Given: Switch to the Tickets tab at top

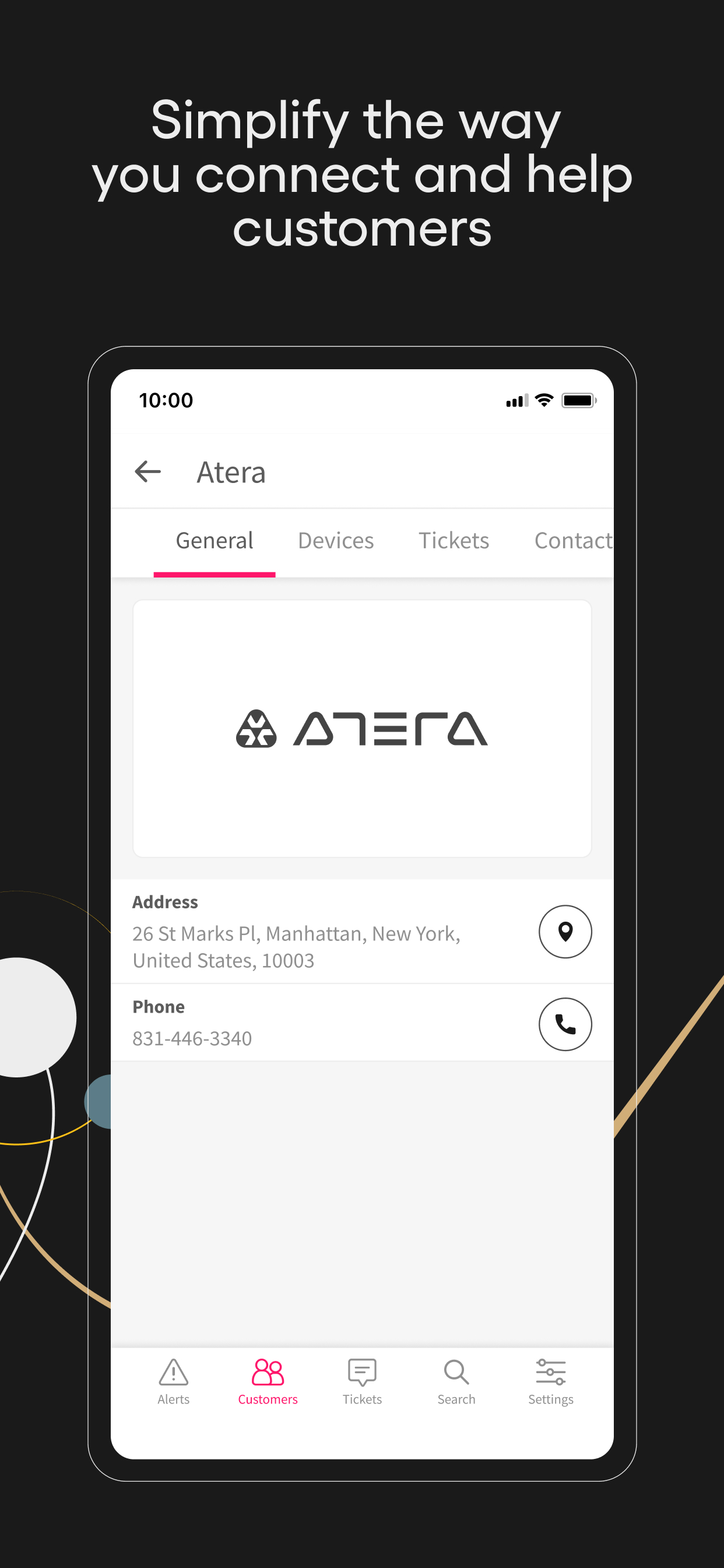Looking at the screenshot, I should (x=454, y=541).
